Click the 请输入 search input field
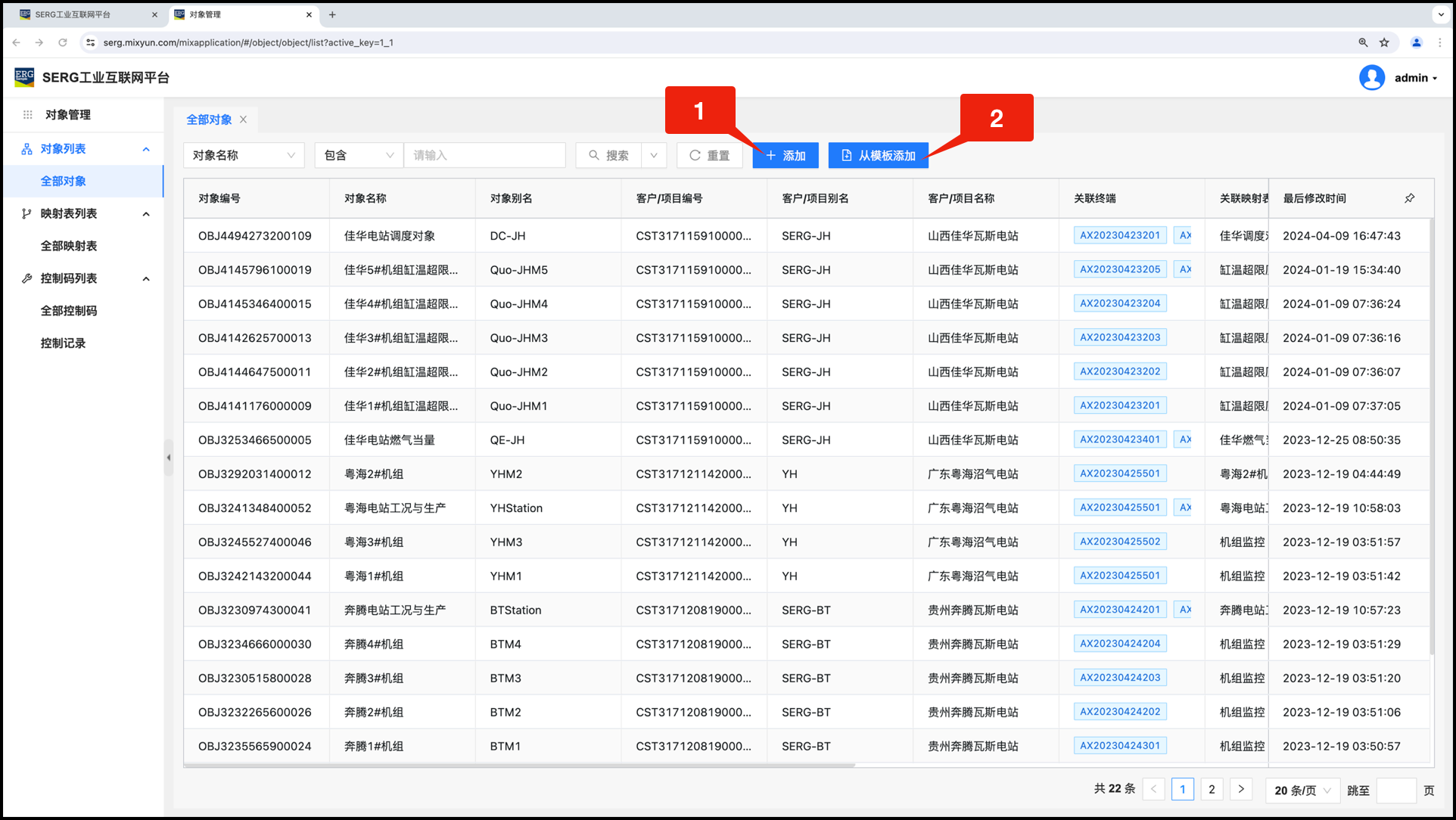1456x820 pixels. coord(484,155)
